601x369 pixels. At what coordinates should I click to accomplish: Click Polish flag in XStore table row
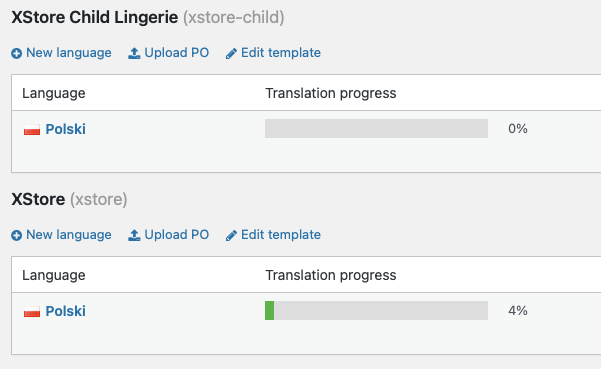[32, 312]
